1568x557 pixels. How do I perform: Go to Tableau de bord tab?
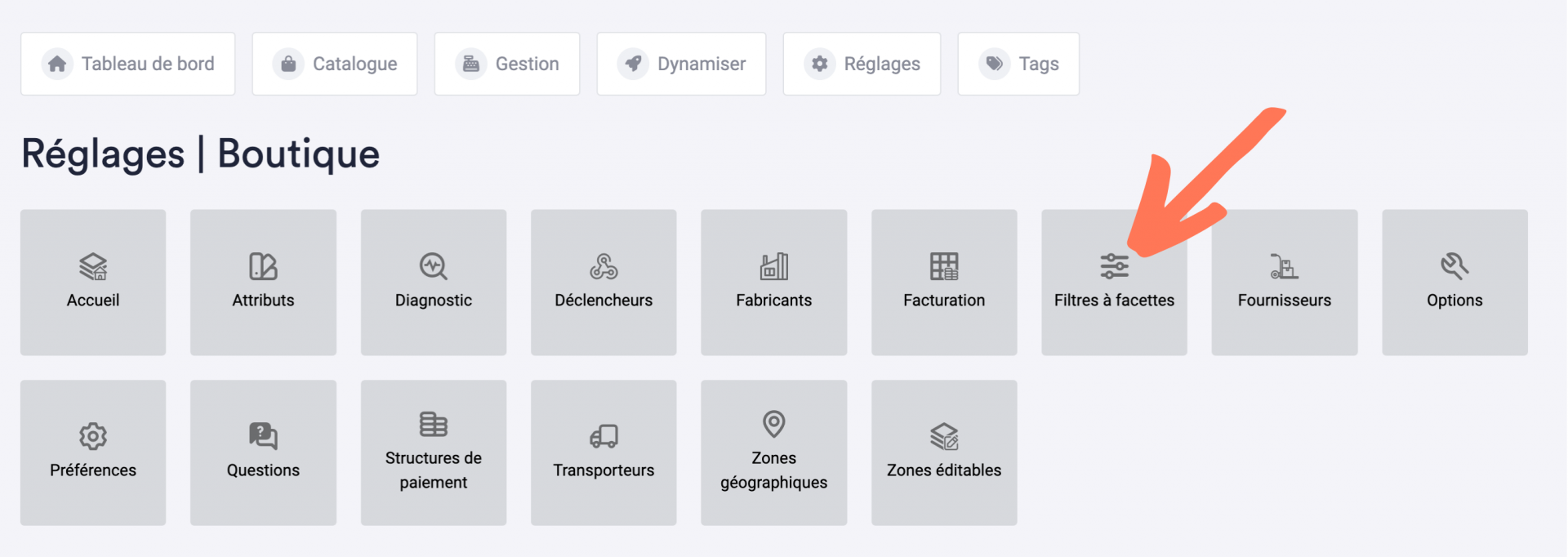(128, 64)
